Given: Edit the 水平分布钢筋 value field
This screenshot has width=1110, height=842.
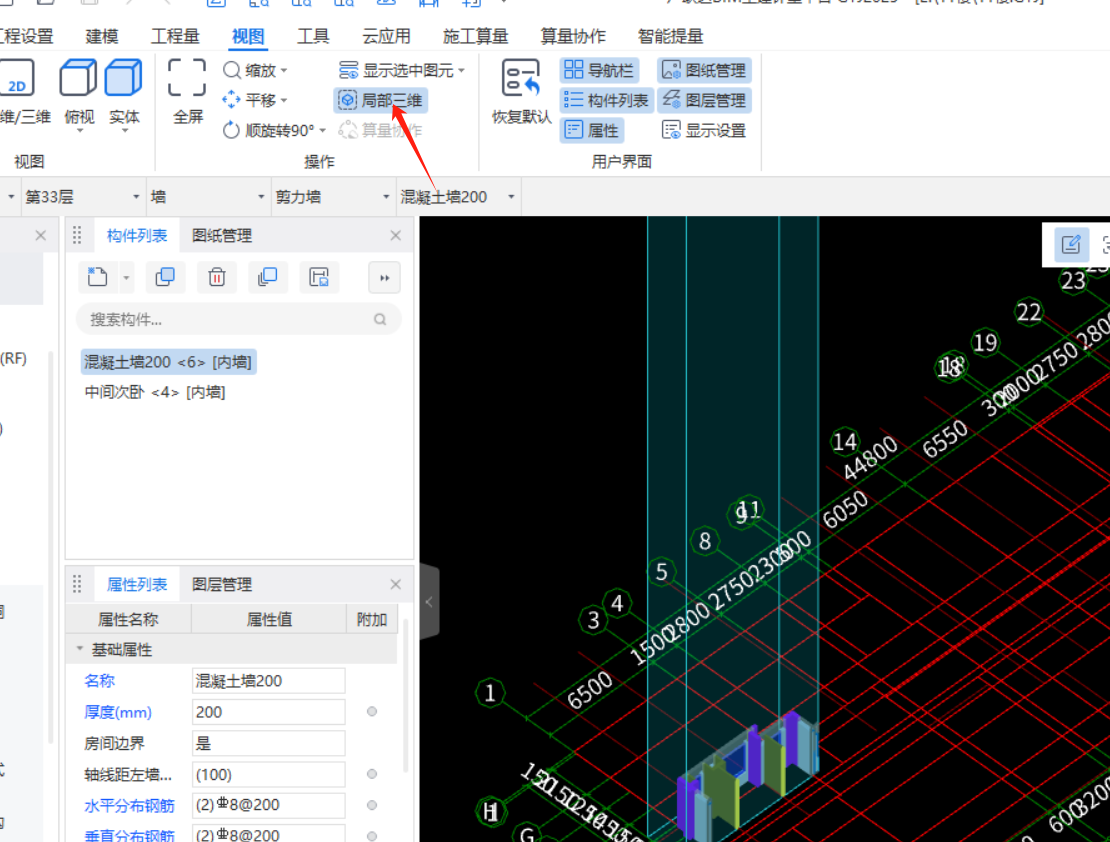Looking at the screenshot, I should pyautogui.click(x=268, y=805).
